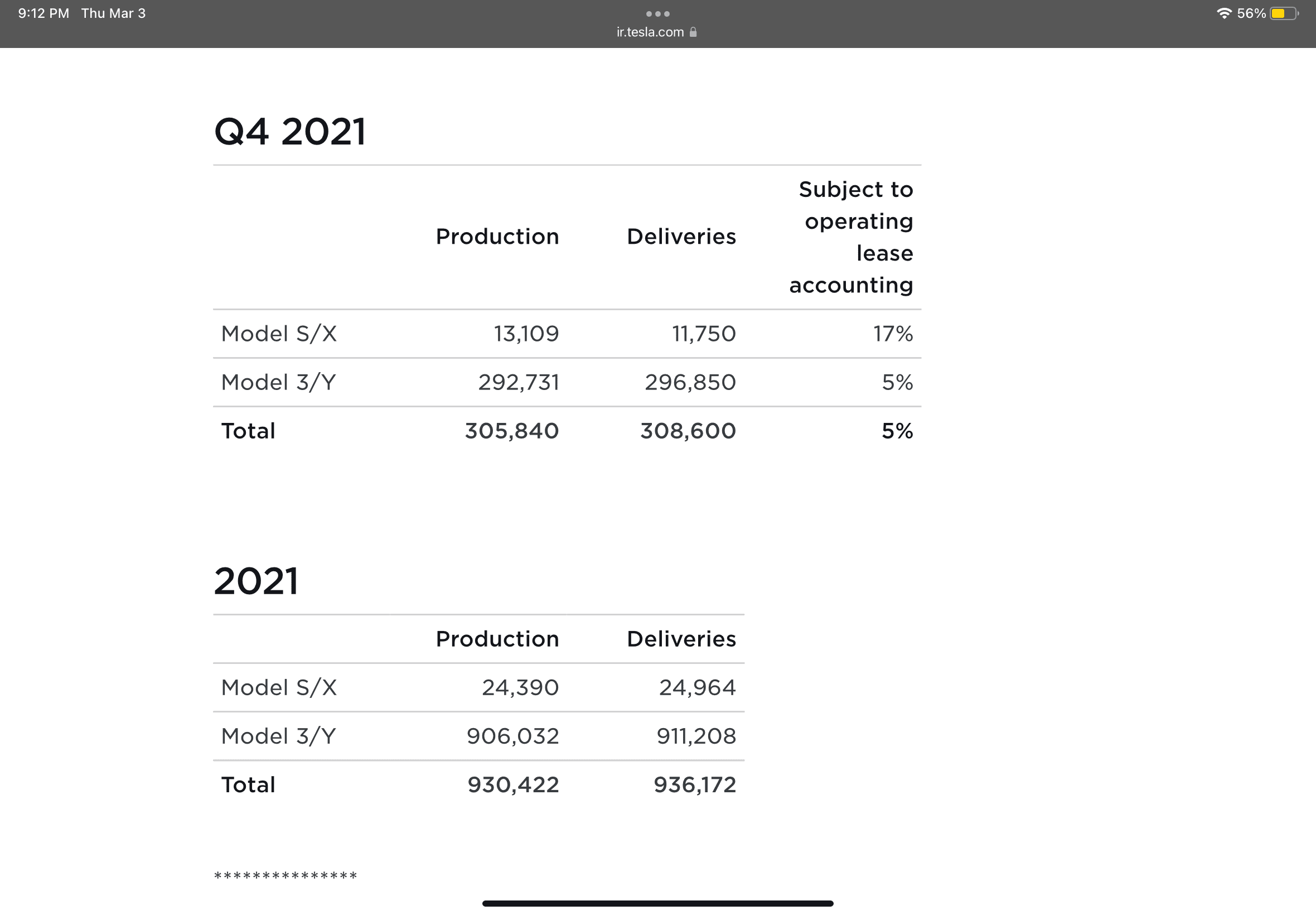
Task: Select value 24,964
Action: tap(697, 687)
